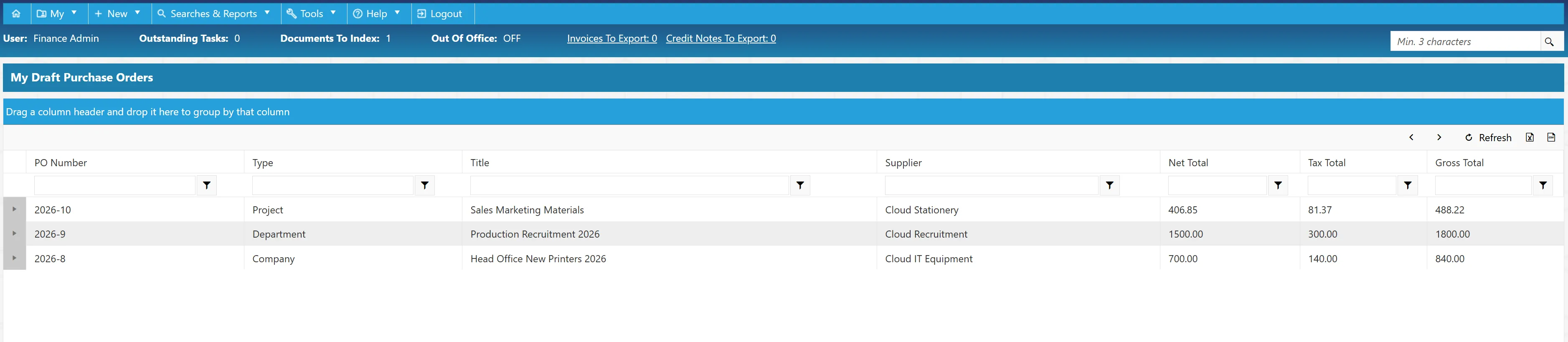Expand row 2026-10 details

(15, 209)
